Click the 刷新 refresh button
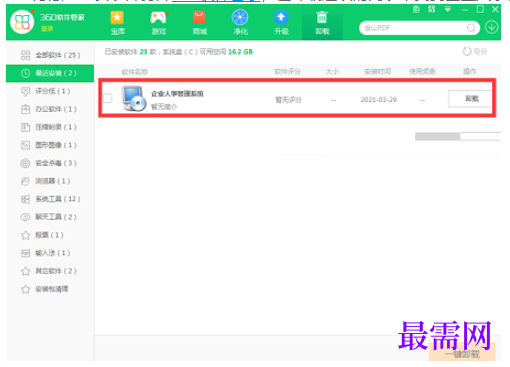 [x=475, y=51]
